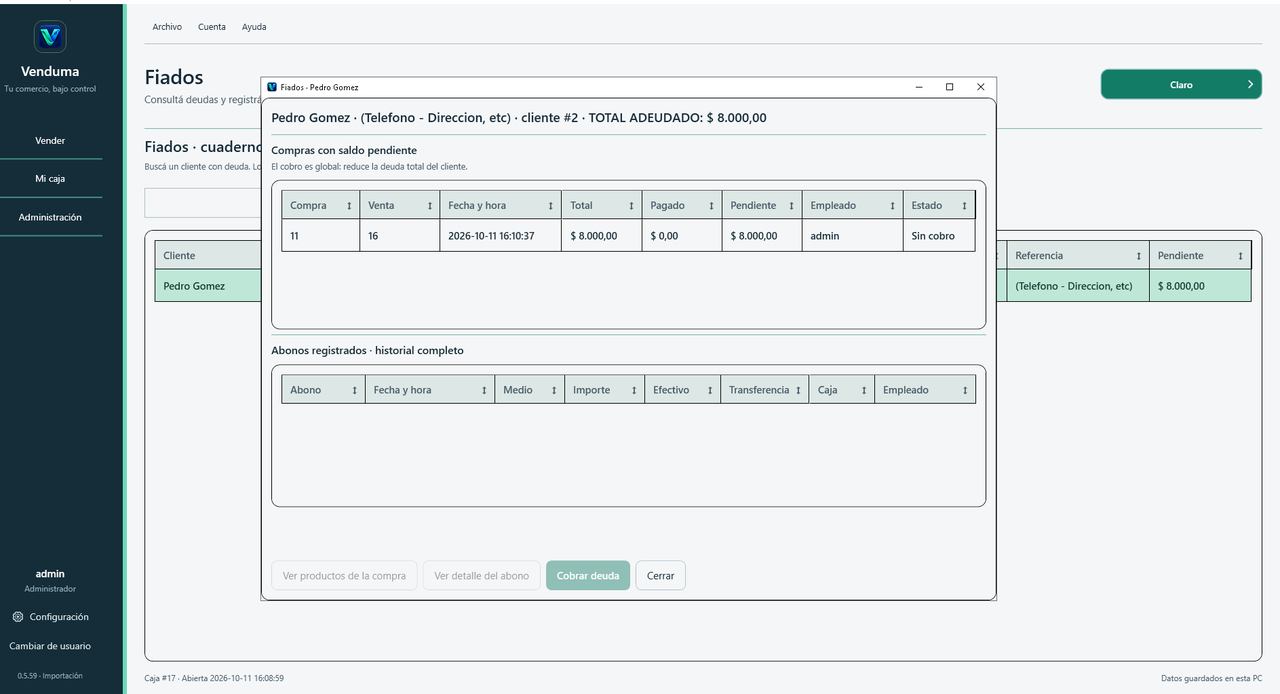
Task: Close the Fiados - Pedro Gomez dialog
Action: (980, 87)
